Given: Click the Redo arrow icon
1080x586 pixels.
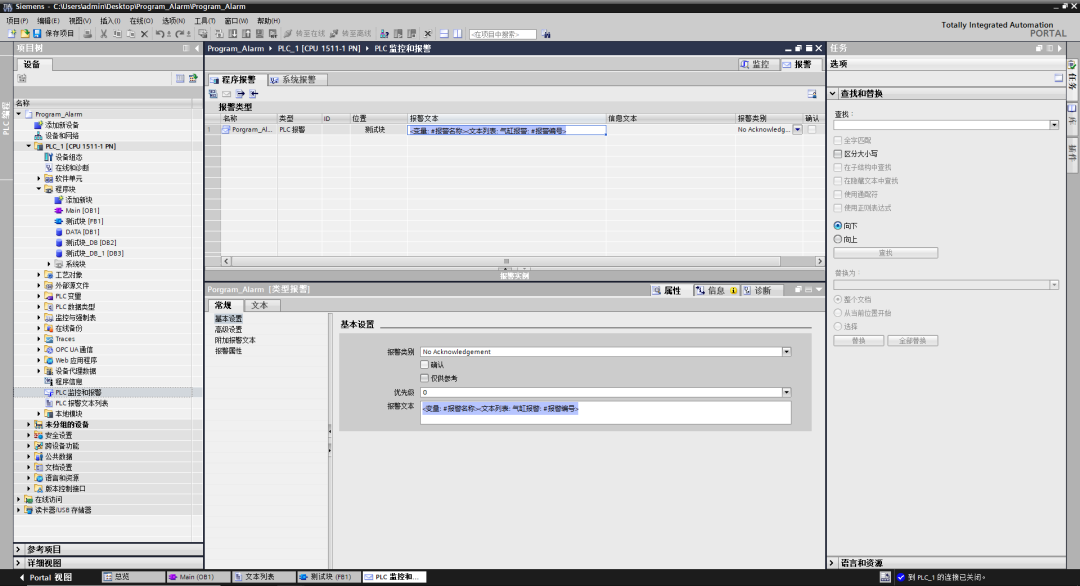Looking at the screenshot, I should 179,34.
